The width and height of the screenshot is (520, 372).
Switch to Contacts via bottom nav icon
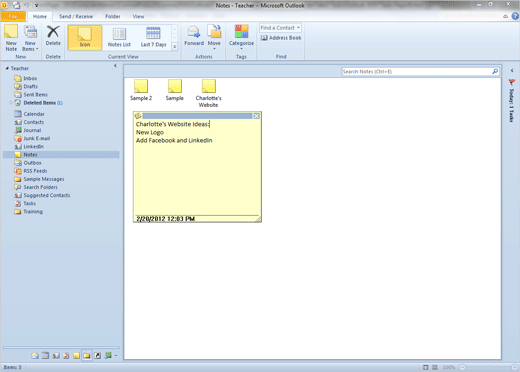(x=56, y=356)
